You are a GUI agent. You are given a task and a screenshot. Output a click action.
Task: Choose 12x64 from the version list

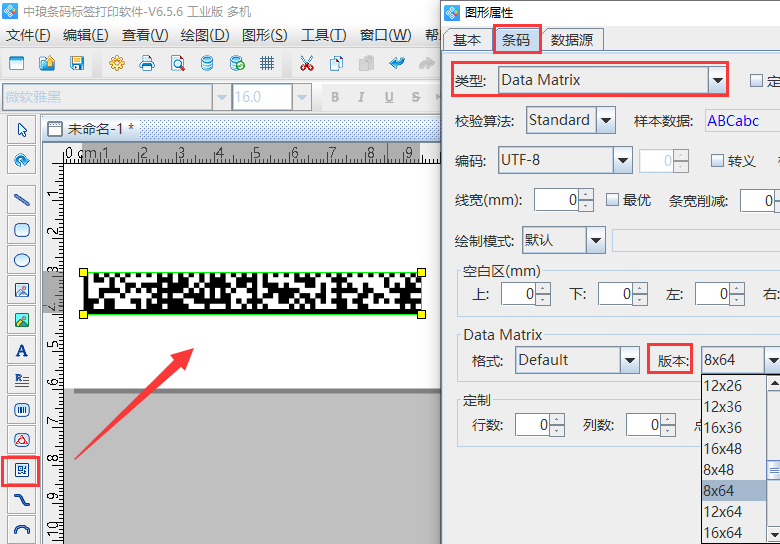723,512
